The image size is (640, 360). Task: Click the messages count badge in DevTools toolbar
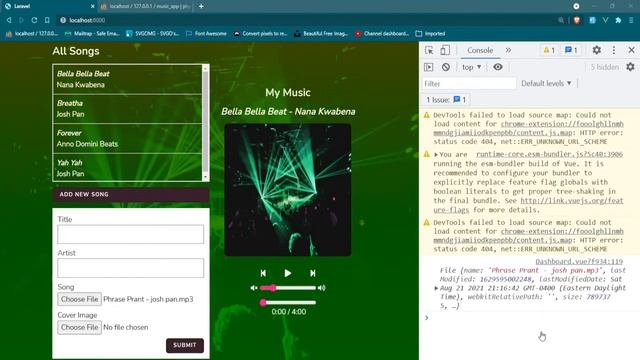pos(571,50)
